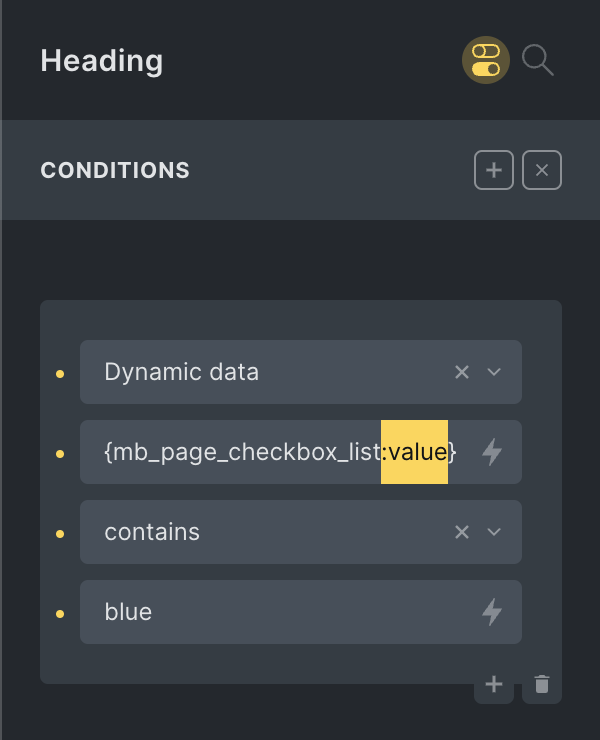The width and height of the screenshot is (600, 740).
Task: Clear the "contains" operator selection
Action: point(462,532)
